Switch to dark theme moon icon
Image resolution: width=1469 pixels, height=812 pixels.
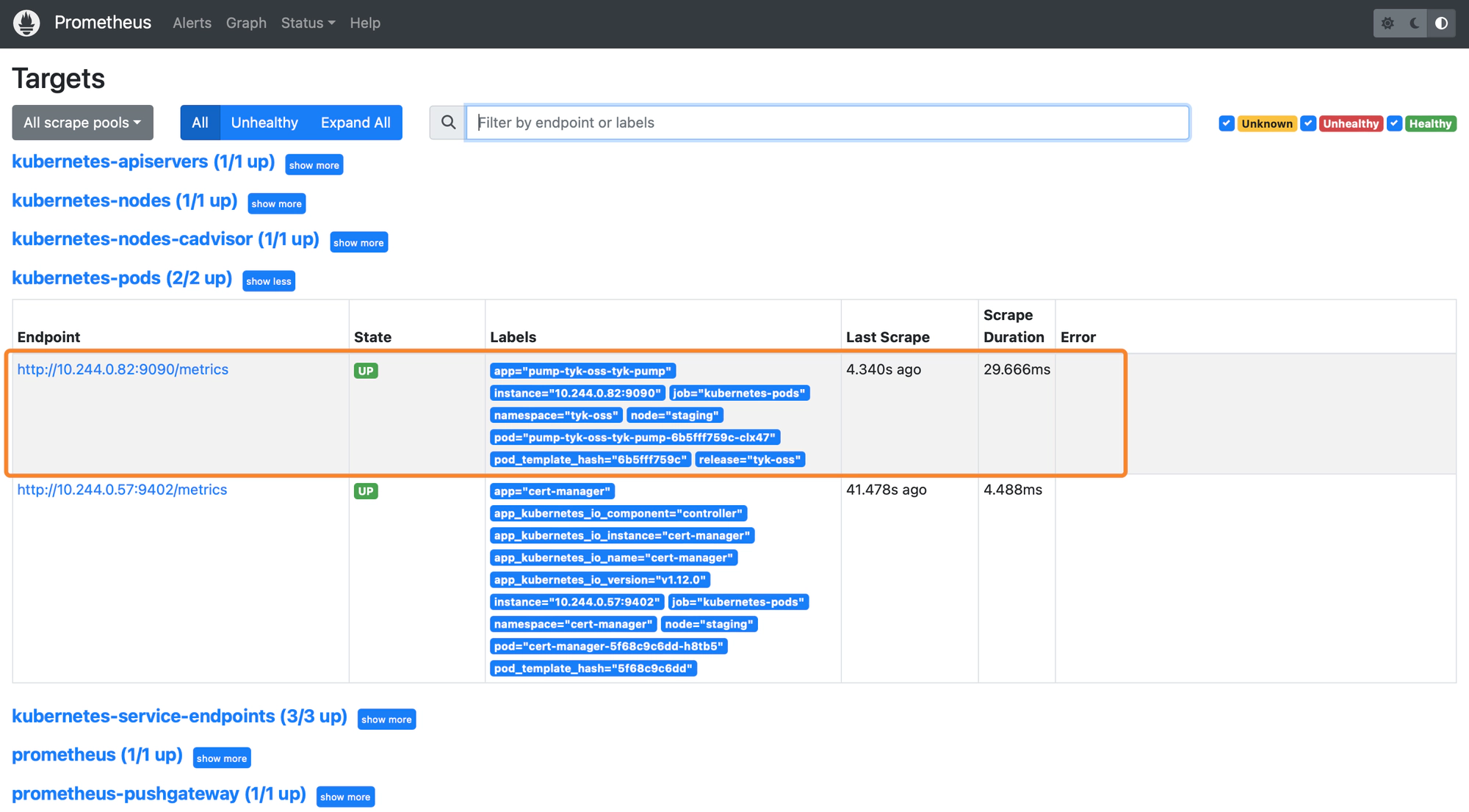click(1415, 23)
